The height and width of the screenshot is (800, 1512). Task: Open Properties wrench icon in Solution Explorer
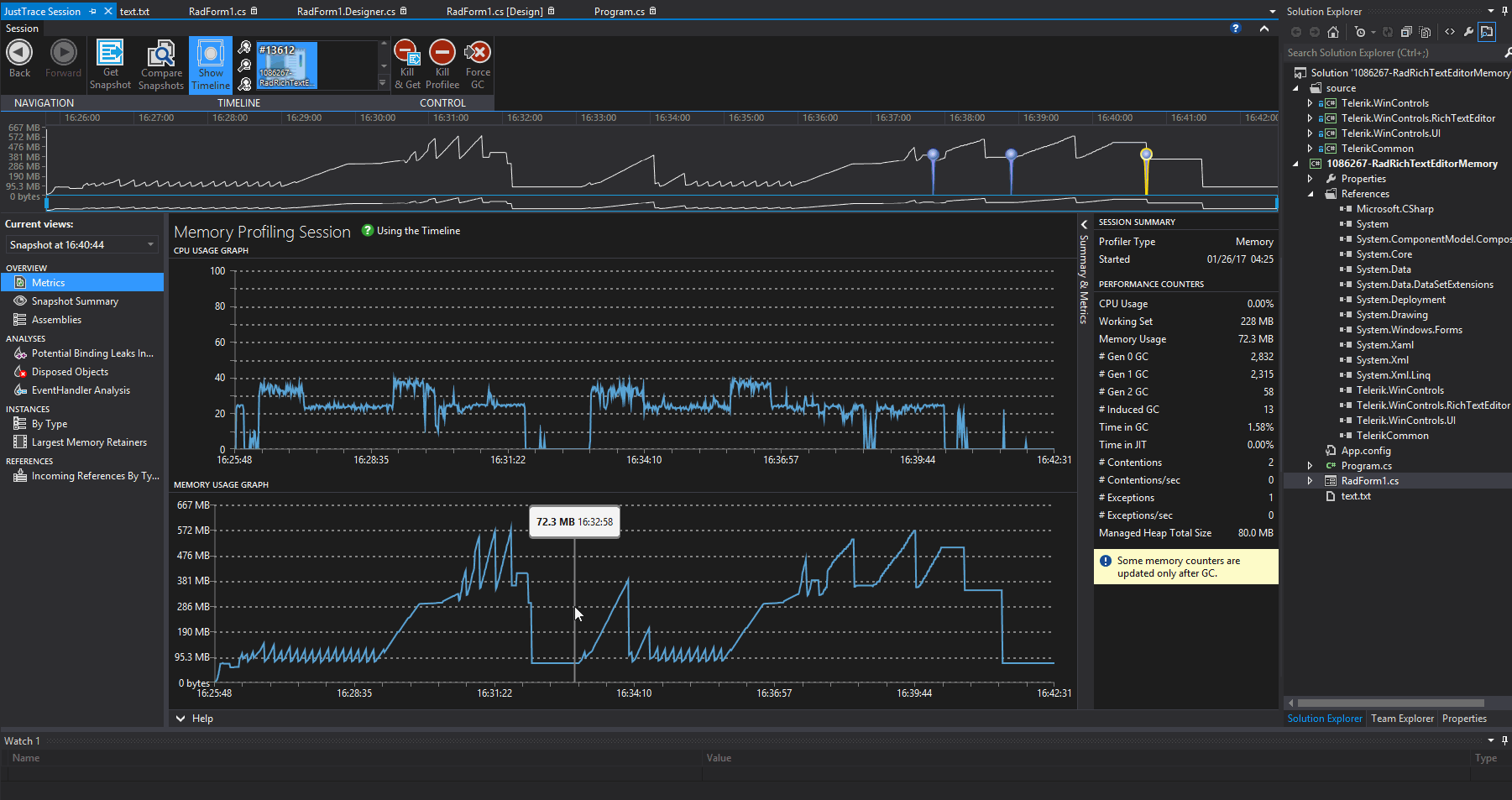[x=1468, y=32]
